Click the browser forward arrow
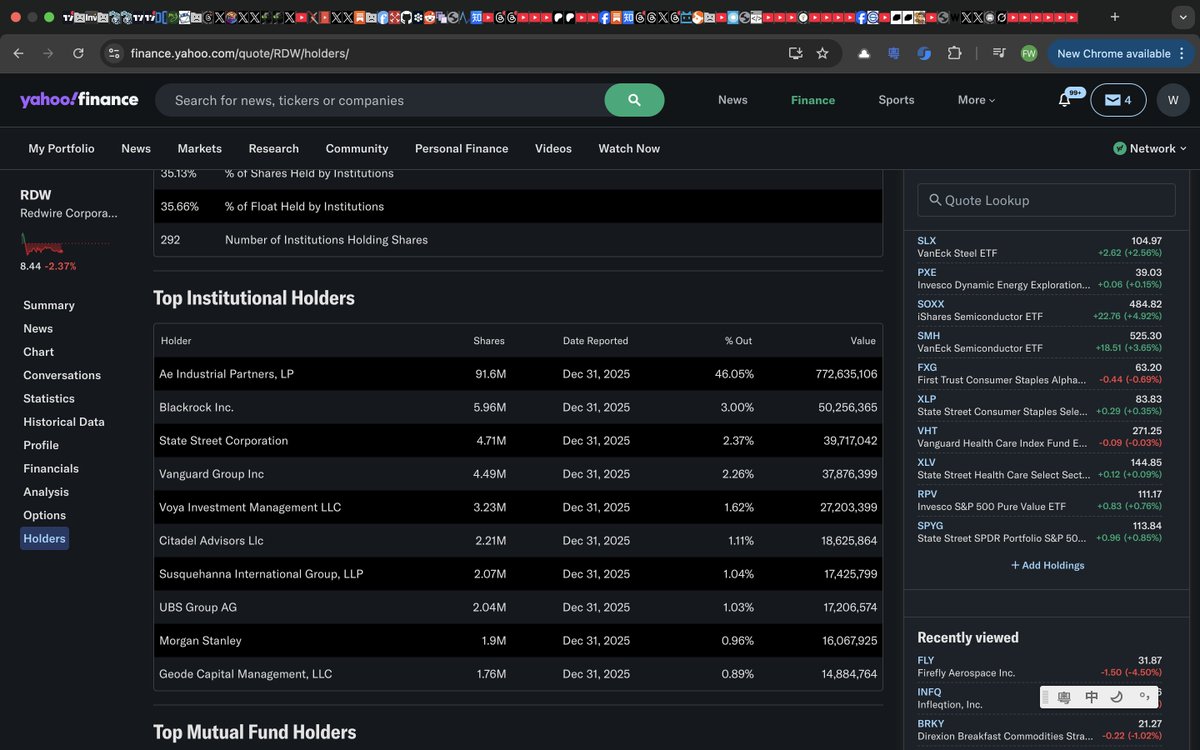The image size is (1200, 750). click(48, 53)
